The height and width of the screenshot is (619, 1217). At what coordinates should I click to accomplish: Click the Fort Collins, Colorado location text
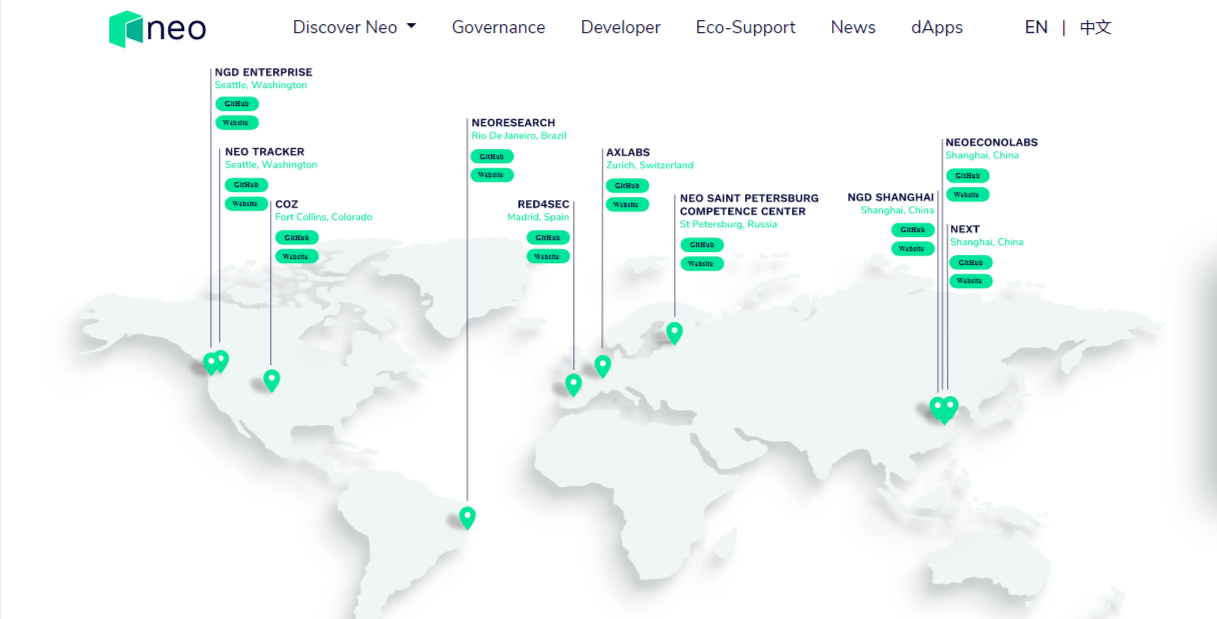pos(323,217)
